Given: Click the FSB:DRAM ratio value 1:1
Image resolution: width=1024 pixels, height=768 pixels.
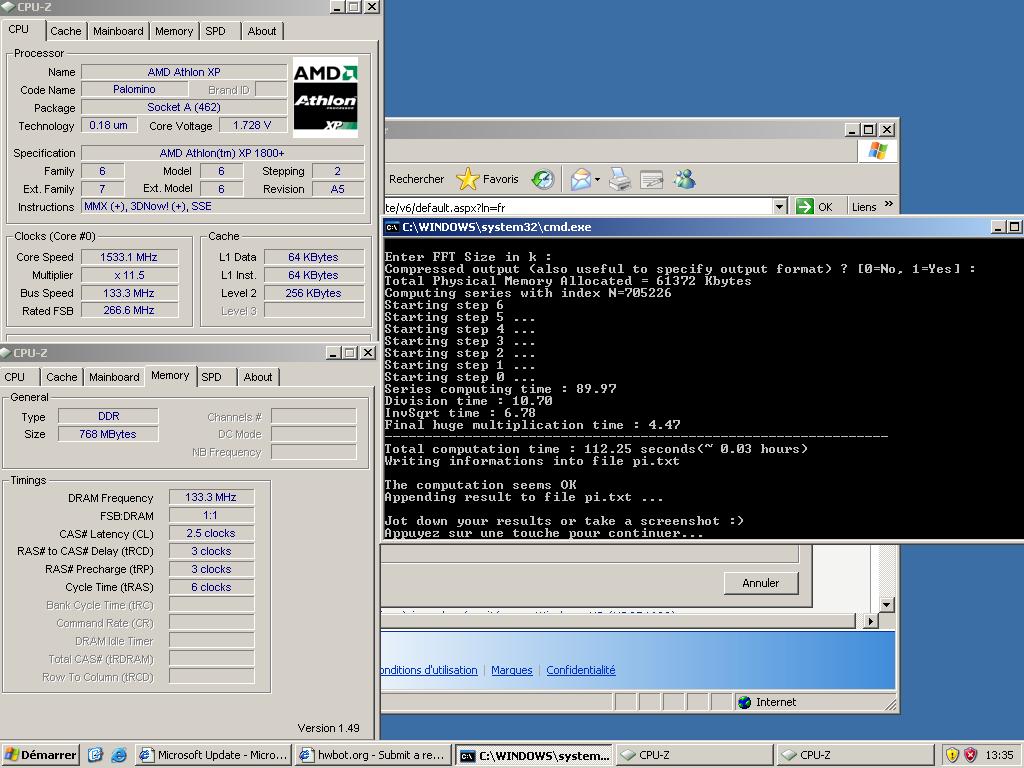Looking at the screenshot, I should [x=211, y=515].
